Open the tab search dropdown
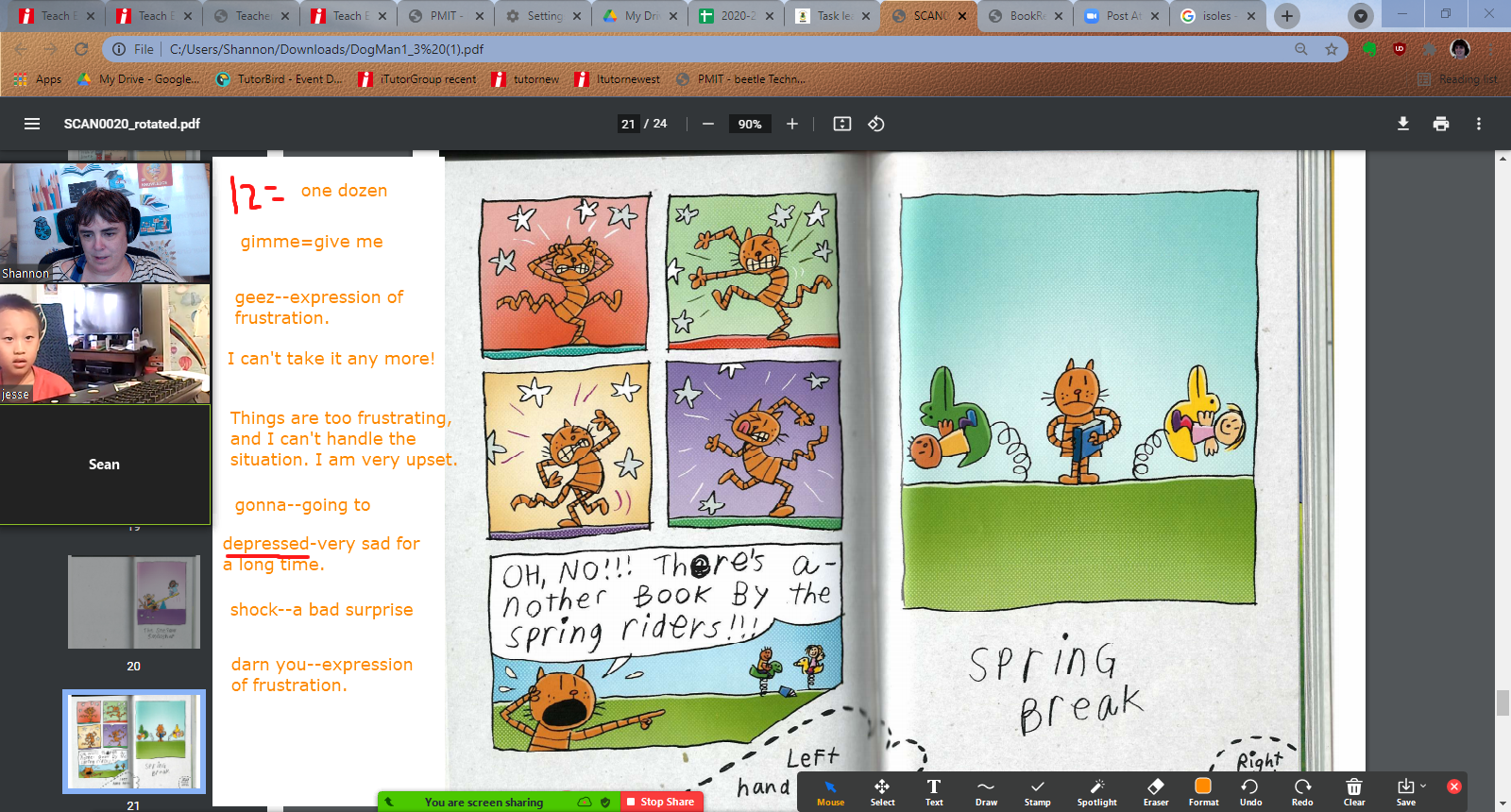Screen dimensions: 1511x812 [x=1360, y=16]
